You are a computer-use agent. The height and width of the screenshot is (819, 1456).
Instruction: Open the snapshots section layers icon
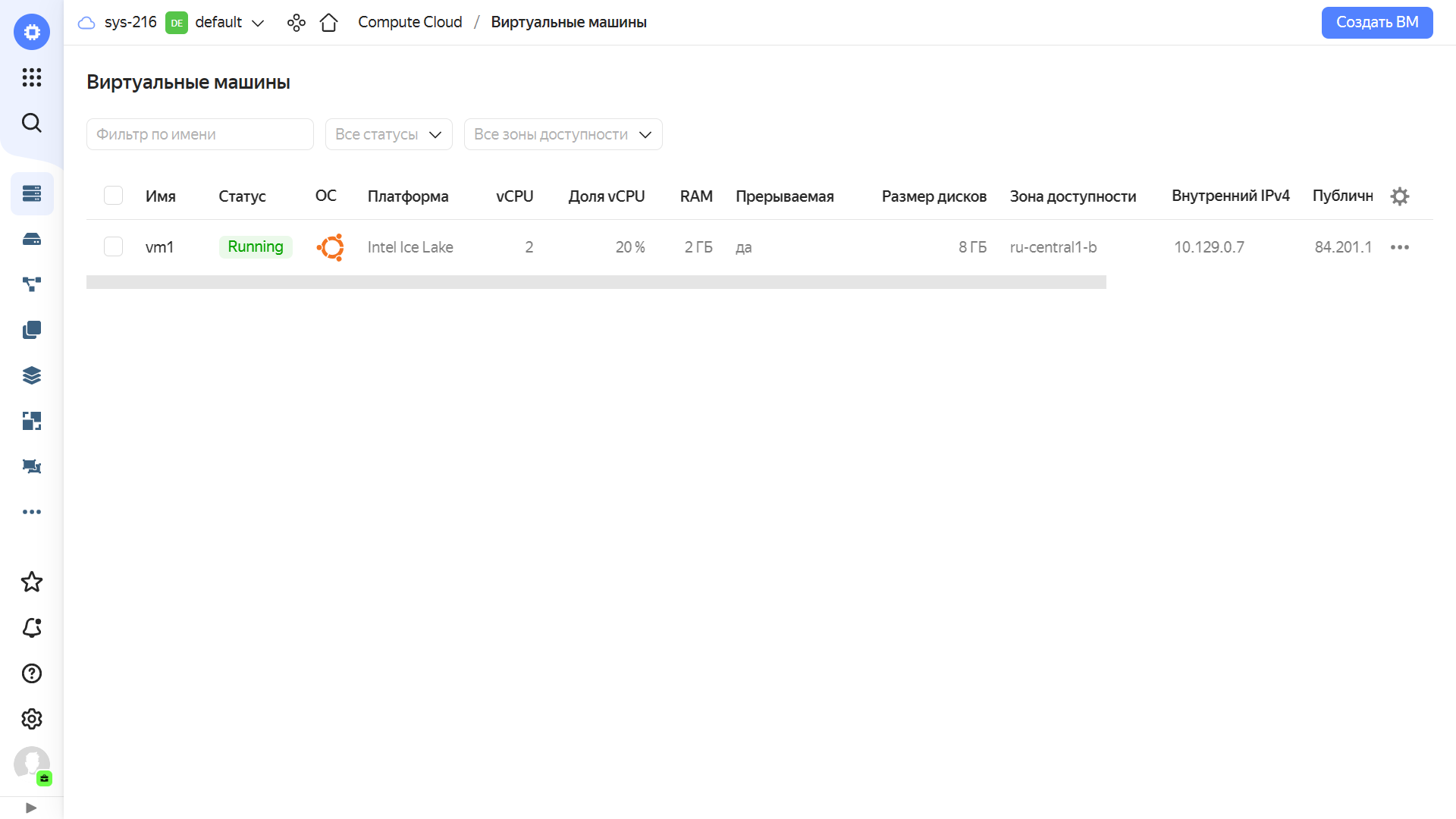pos(31,375)
